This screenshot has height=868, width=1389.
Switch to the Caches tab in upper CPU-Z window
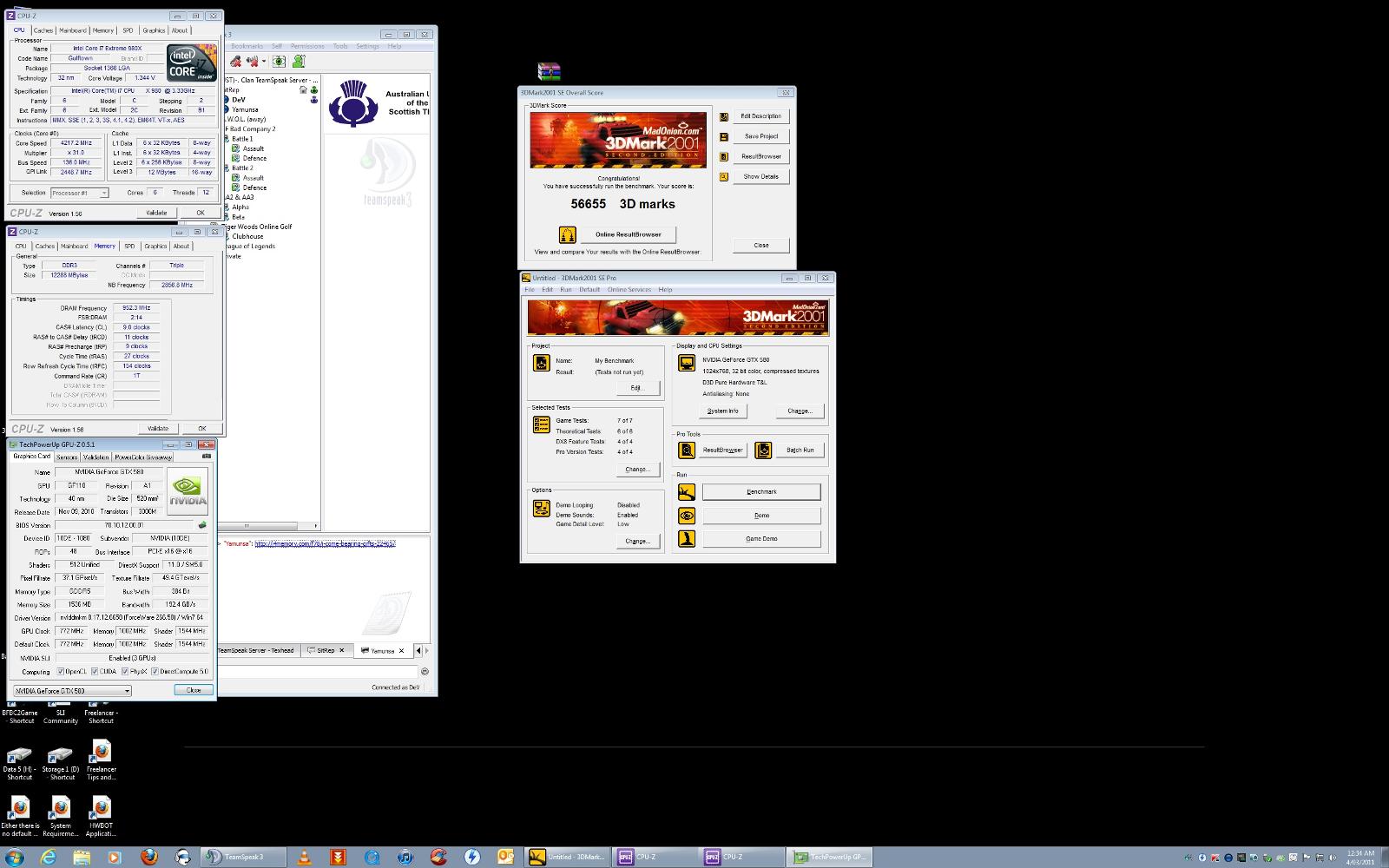(x=43, y=30)
